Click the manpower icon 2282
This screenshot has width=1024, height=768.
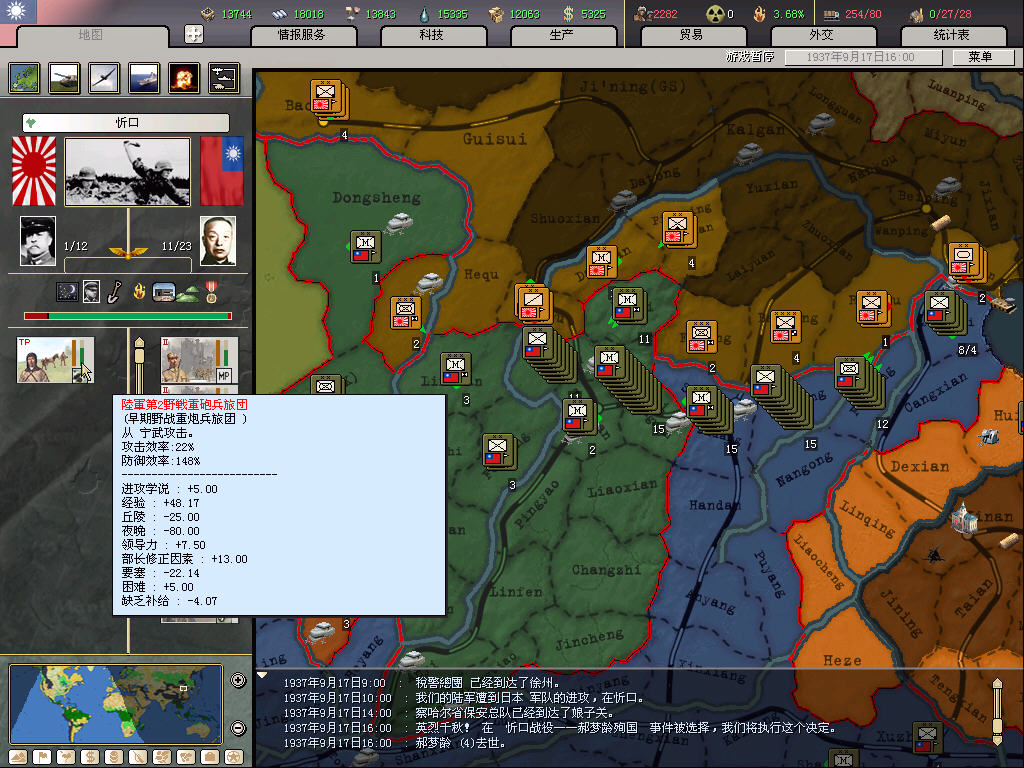(x=642, y=14)
